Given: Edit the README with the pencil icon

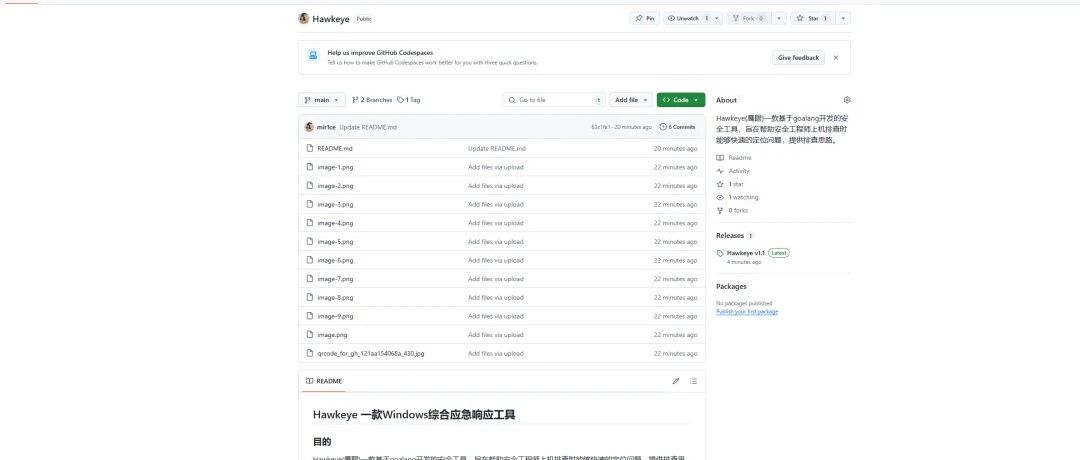Looking at the screenshot, I should pos(676,381).
